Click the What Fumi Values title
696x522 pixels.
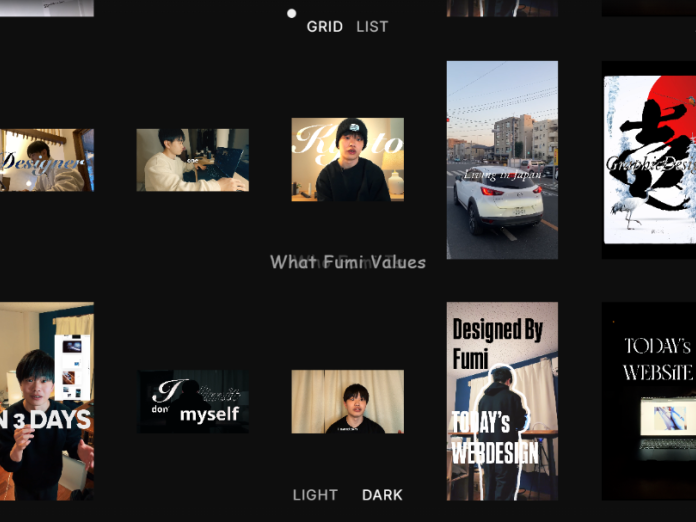click(x=347, y=262)
